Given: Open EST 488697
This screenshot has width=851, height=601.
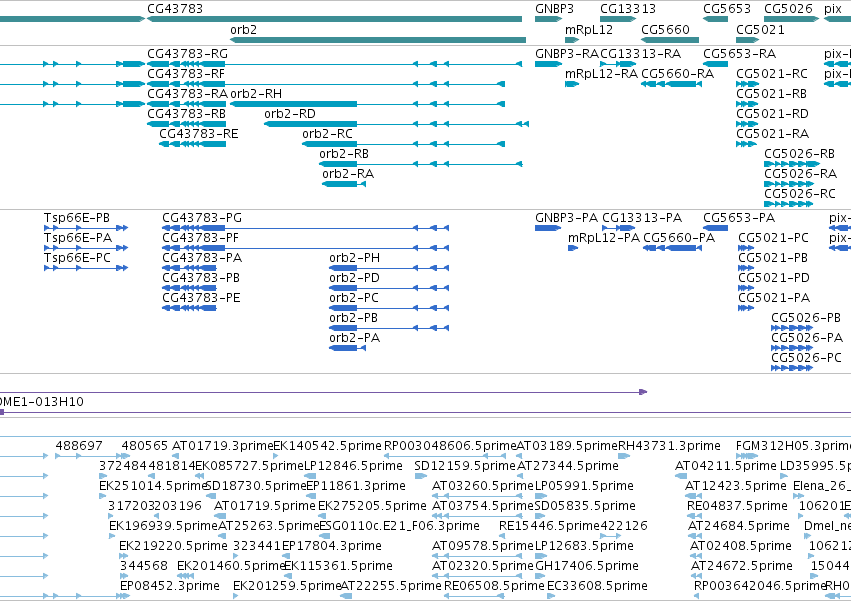Looking at the screenshot, I should [x=79, y=446].
